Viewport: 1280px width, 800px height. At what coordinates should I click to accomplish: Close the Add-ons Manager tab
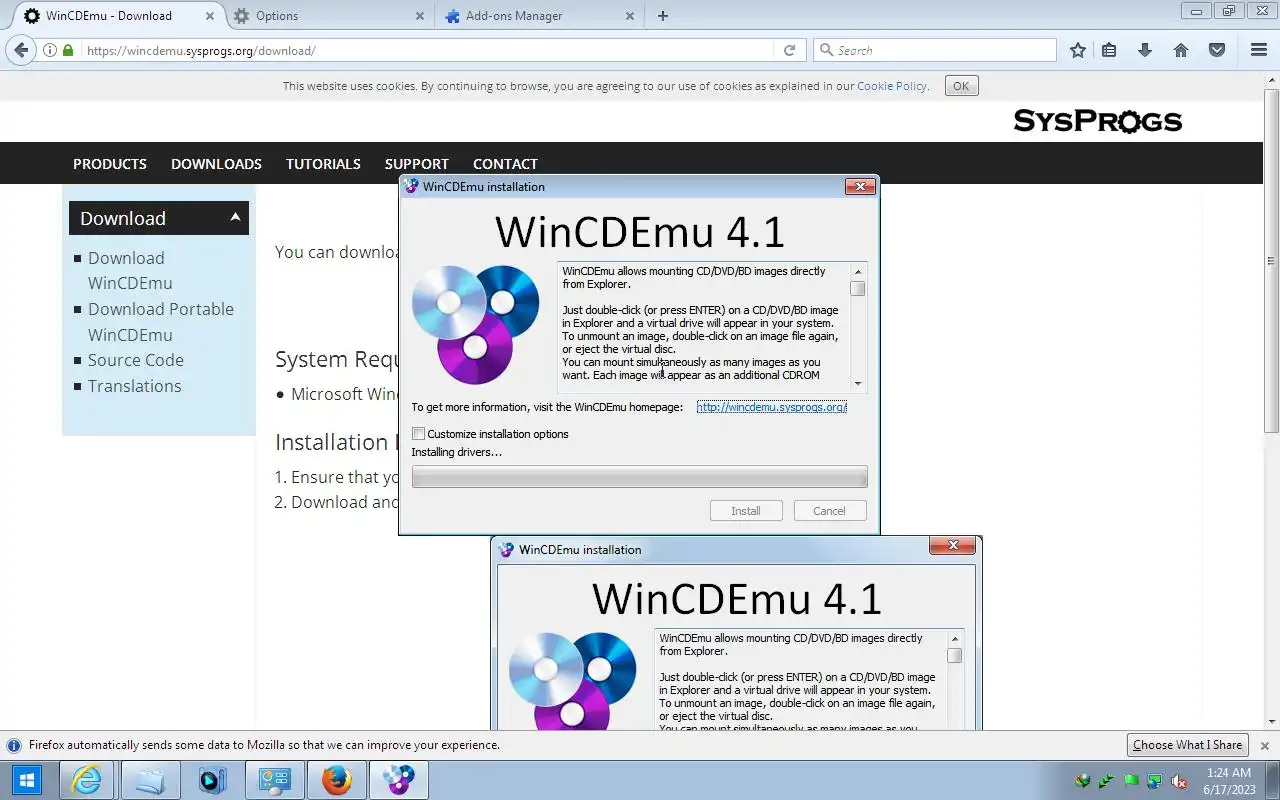(x=629, y=16)
